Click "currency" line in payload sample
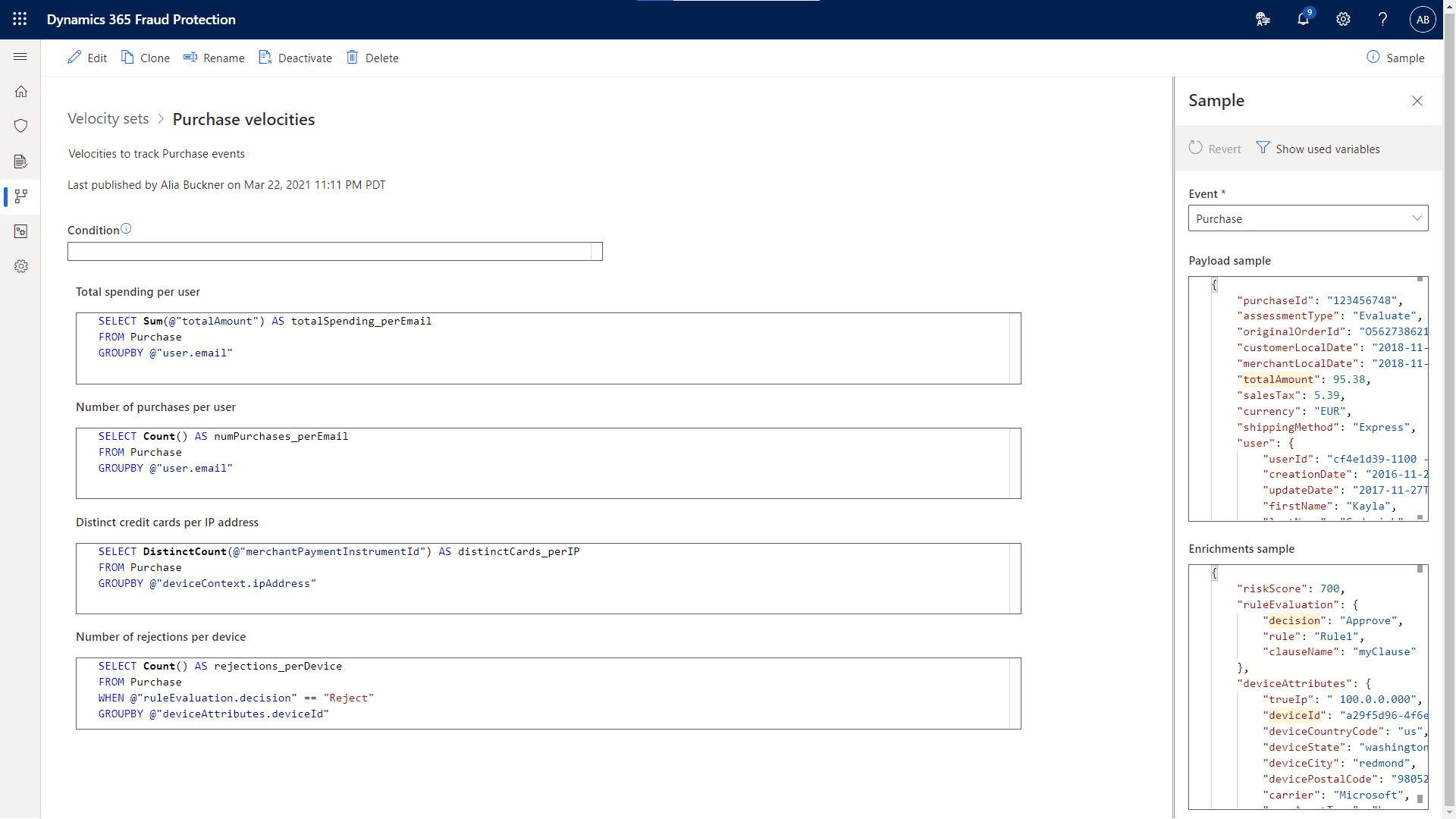Viewport: 1456px width, 819px height. coord(1294,411)
